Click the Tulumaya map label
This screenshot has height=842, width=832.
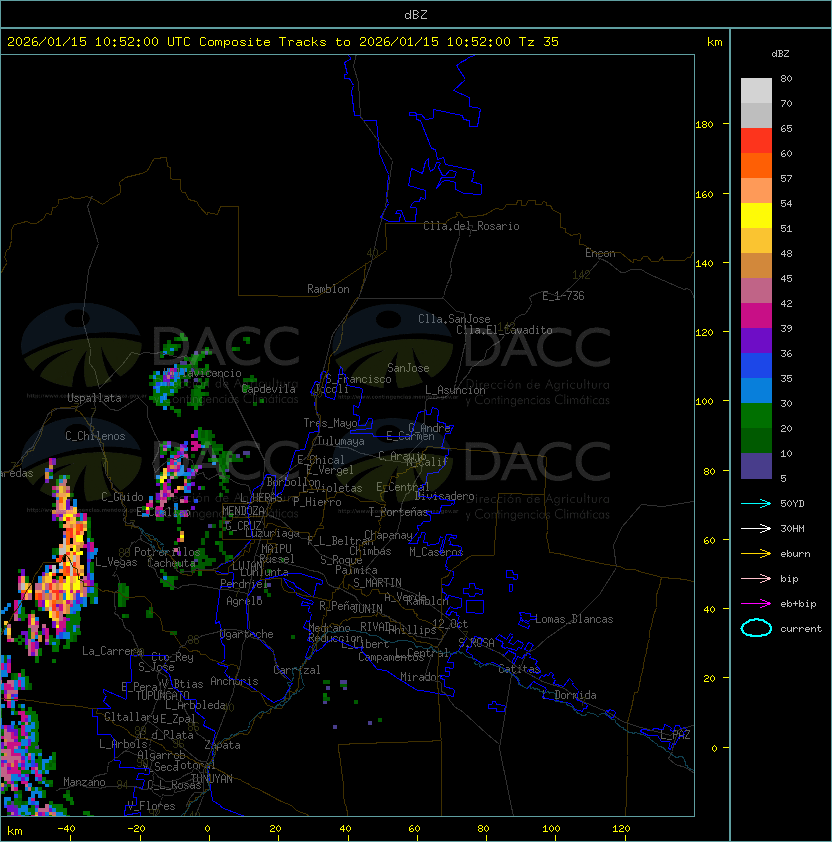tap(341, 441)
